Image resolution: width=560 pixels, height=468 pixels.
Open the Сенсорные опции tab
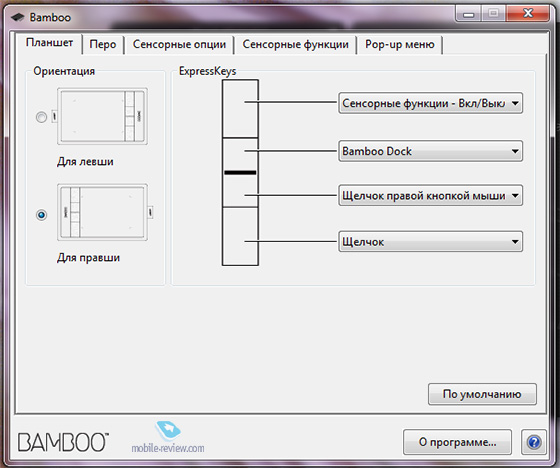point(179,44)
